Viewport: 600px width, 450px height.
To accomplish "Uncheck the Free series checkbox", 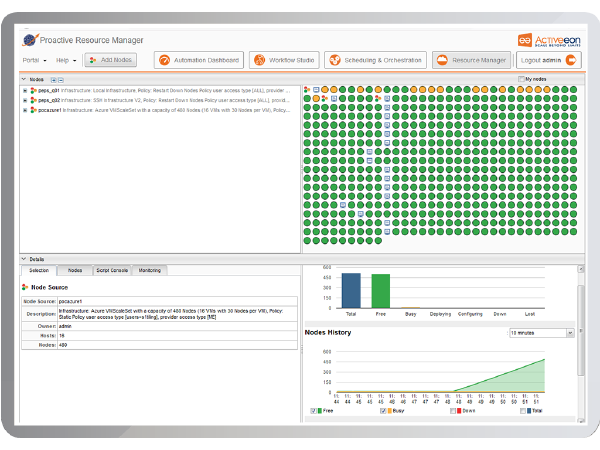I will pyautogui.click(x=313, y=411).
